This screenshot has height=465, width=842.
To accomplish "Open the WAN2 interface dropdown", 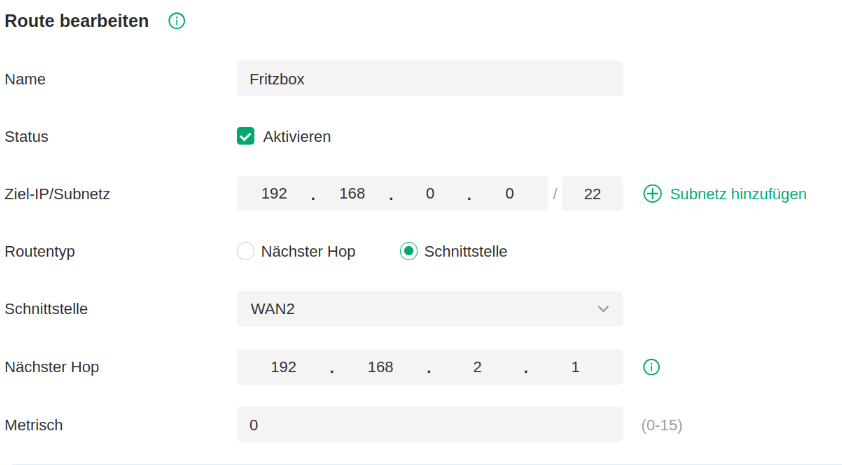I will coord(429,309).
